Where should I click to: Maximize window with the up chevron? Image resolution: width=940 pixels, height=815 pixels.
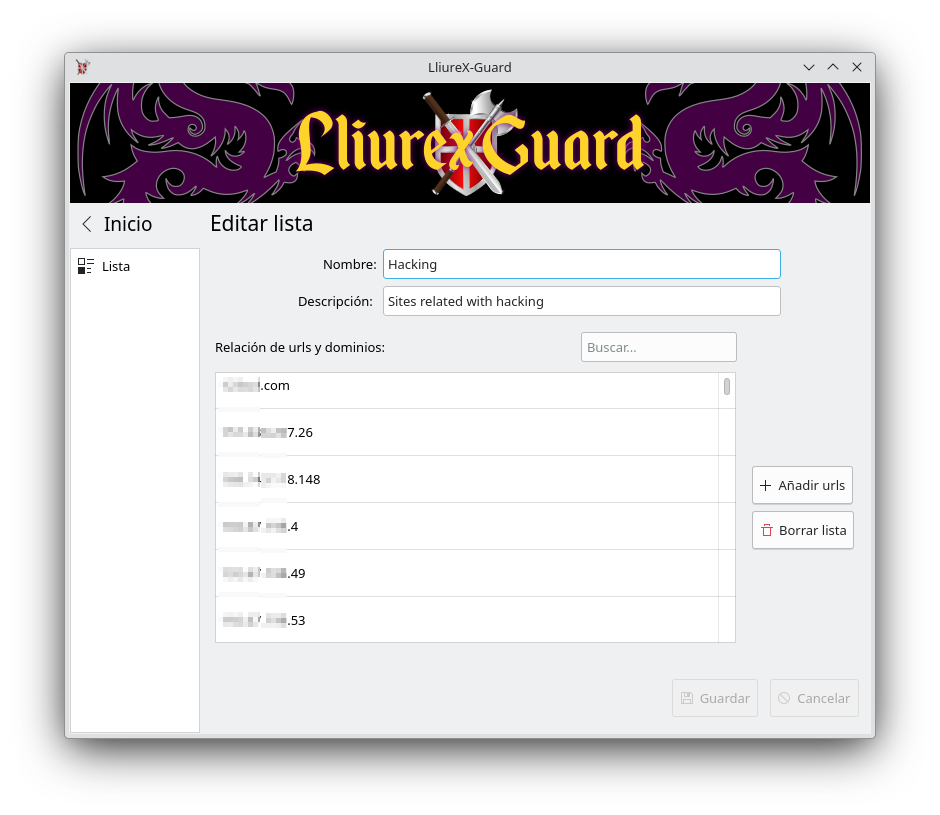(x=833, y=67)
